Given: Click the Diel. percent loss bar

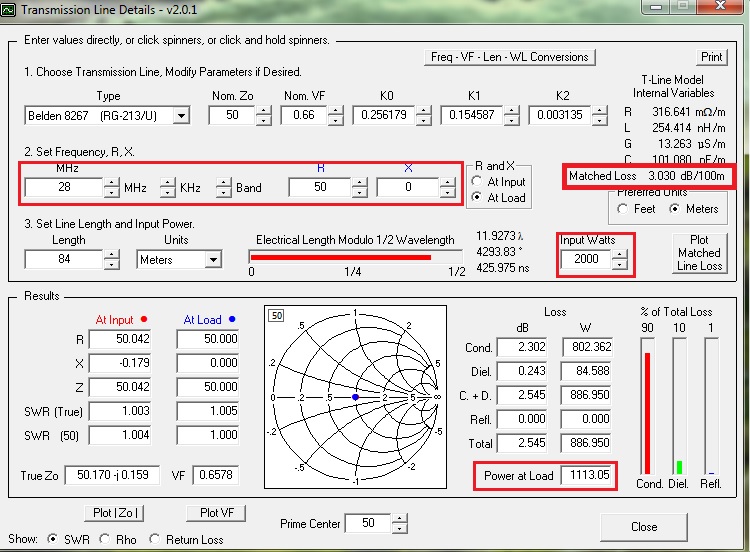Looking at the screenshot, I should tap(679, 467).
